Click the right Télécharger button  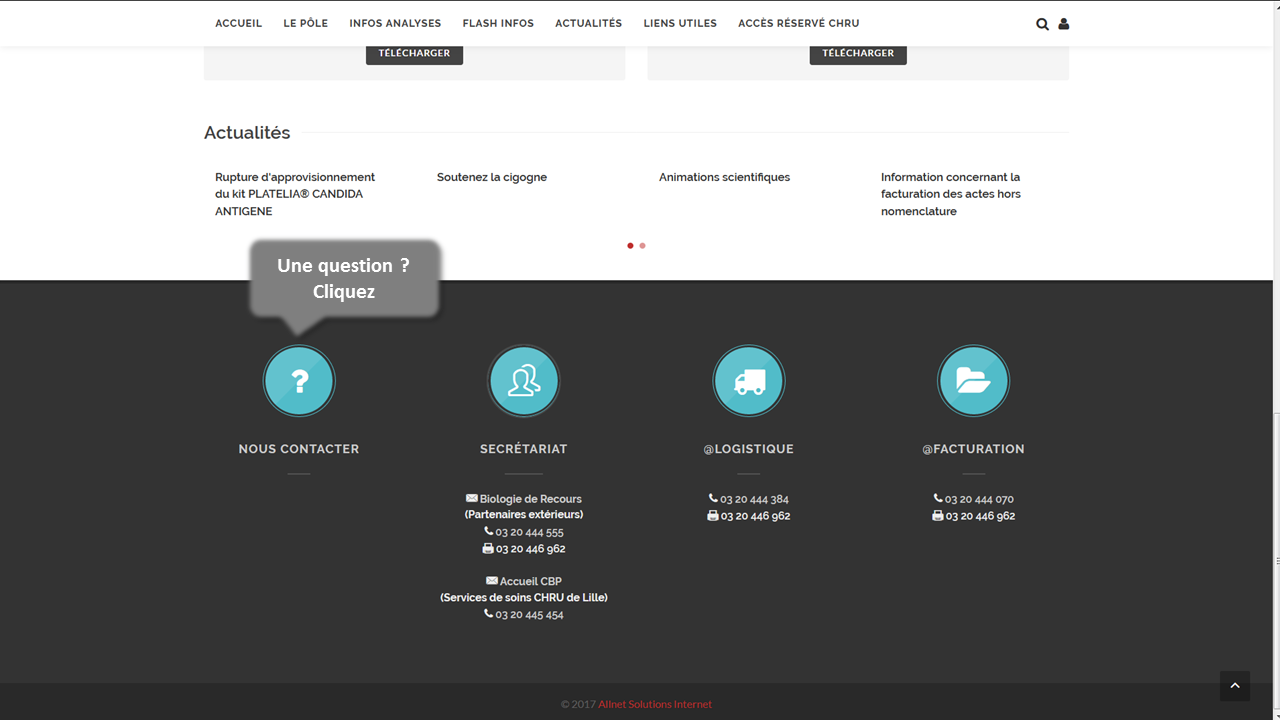858,53
